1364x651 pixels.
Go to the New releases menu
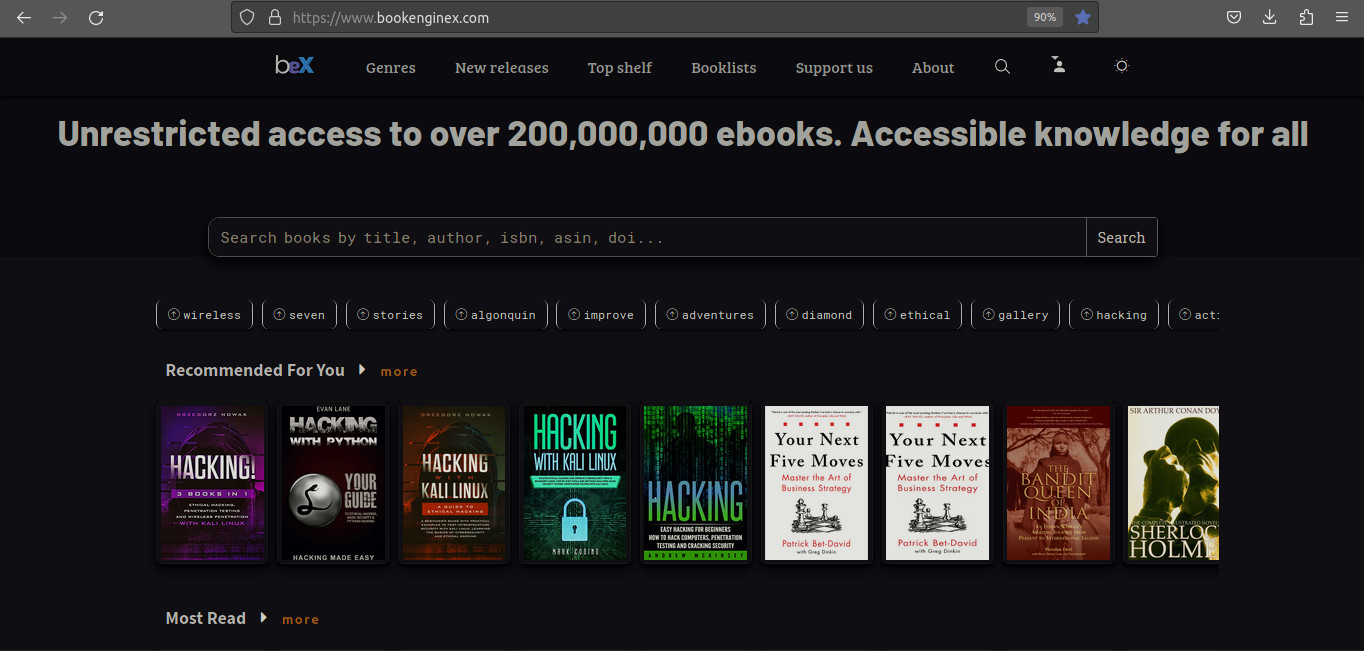501,68
